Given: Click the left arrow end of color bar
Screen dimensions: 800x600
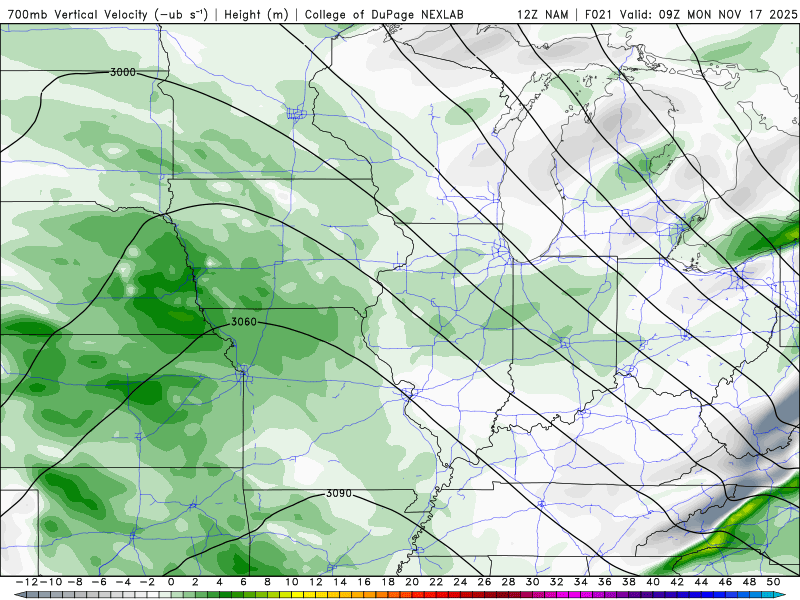Looking at the screenshot, I should (19, 595).
